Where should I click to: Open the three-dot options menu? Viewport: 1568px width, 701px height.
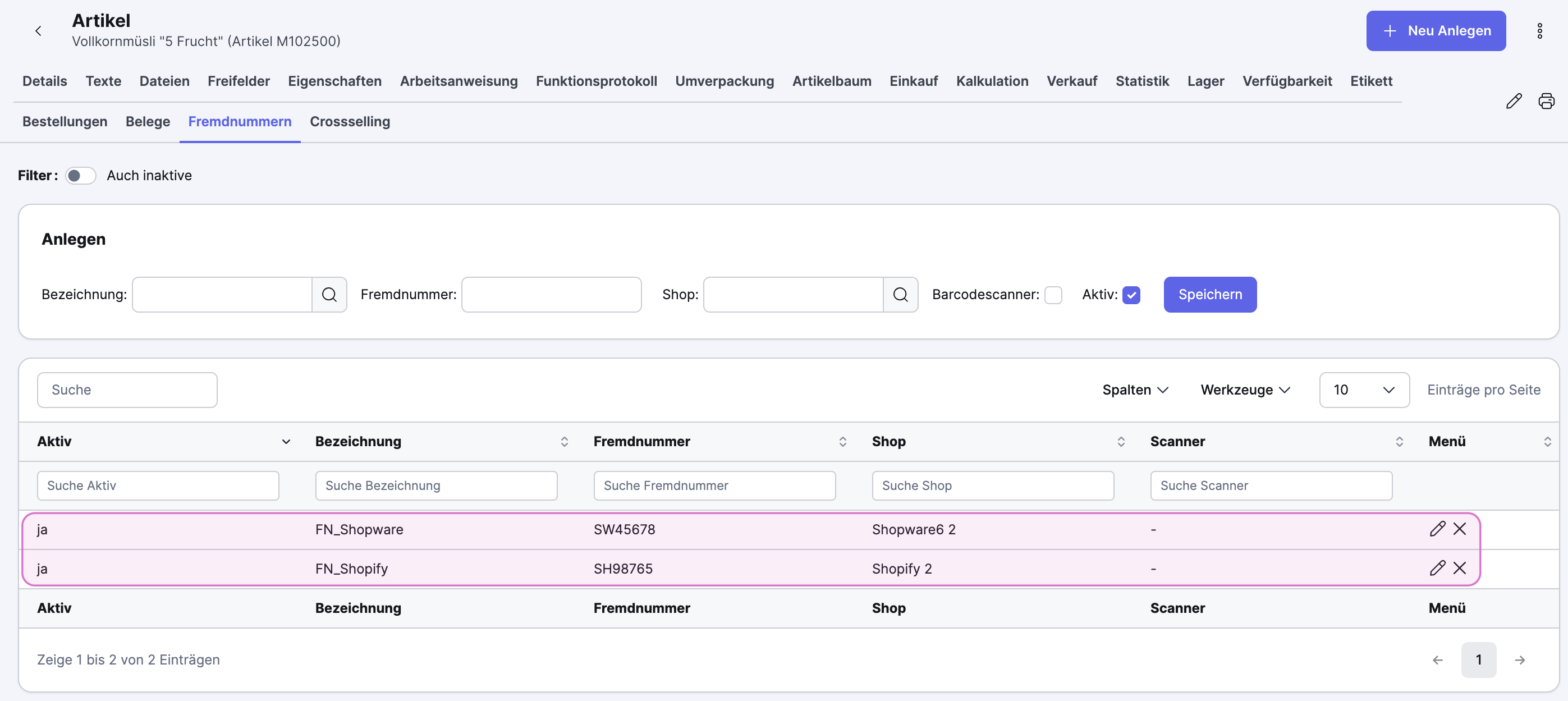point(1539,30)
